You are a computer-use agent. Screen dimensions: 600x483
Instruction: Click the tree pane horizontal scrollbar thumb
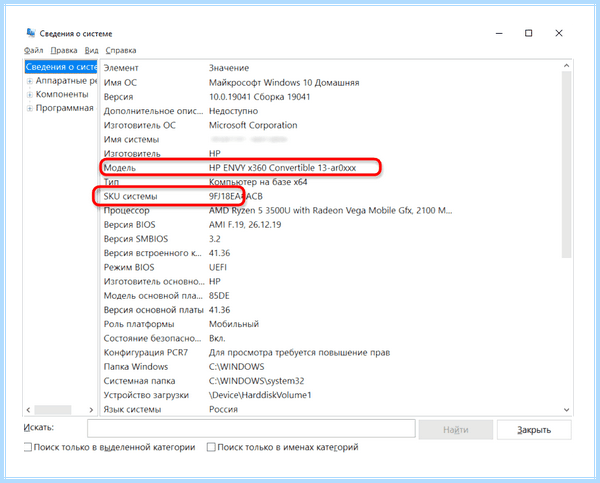click(53, 410)
